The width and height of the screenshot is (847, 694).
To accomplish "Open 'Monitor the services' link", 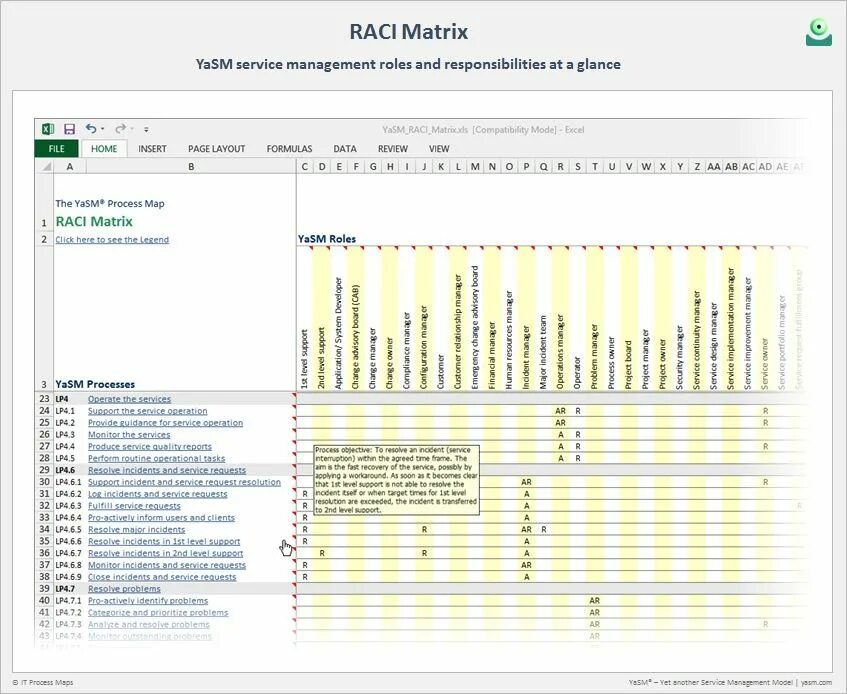I will click(129, 435).
